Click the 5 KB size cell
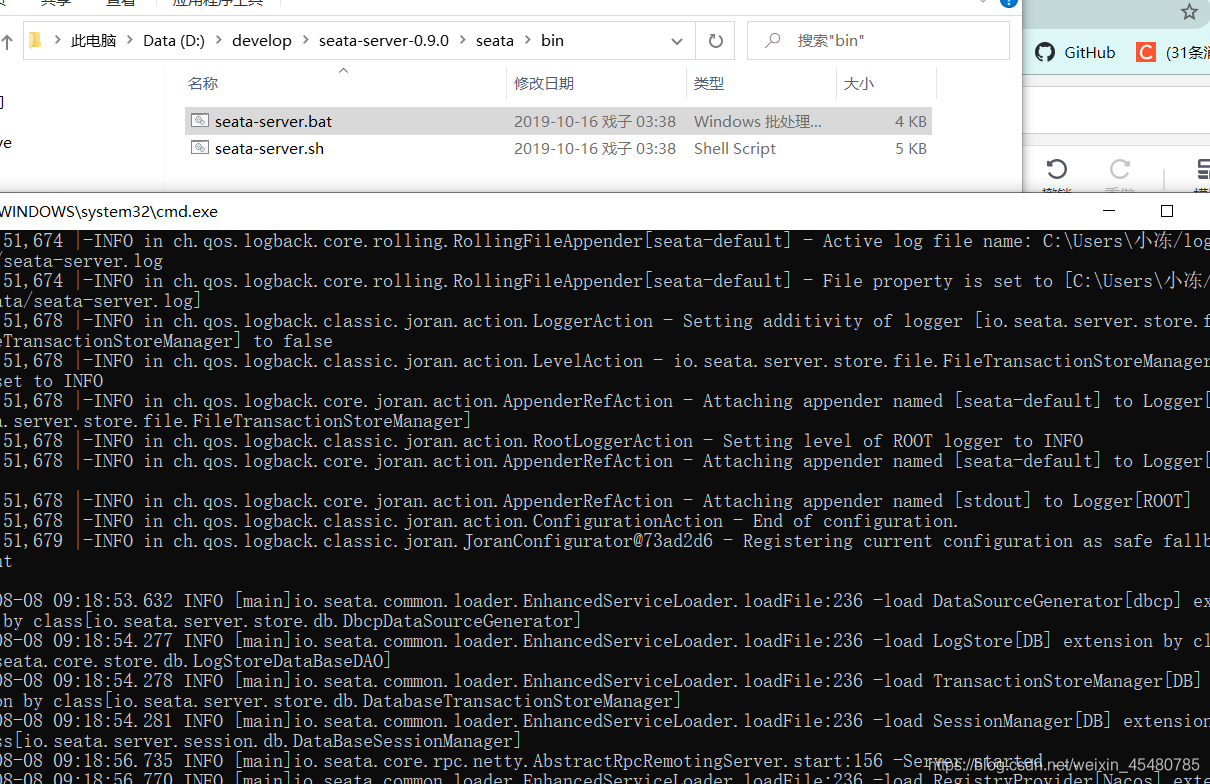Image resolution: width=1210 pixels, height=784 pixels. click(x=911, y=148)
